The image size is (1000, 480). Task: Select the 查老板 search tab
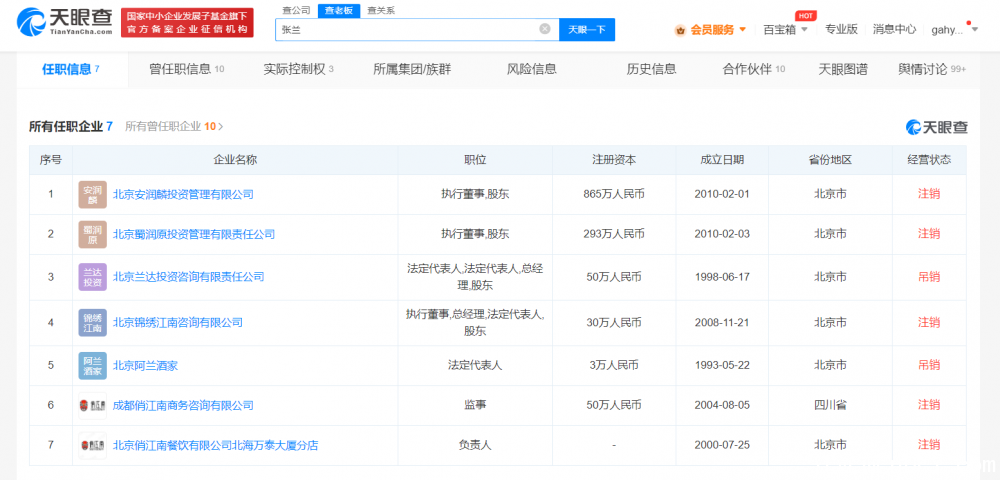(x=339, y=10)
